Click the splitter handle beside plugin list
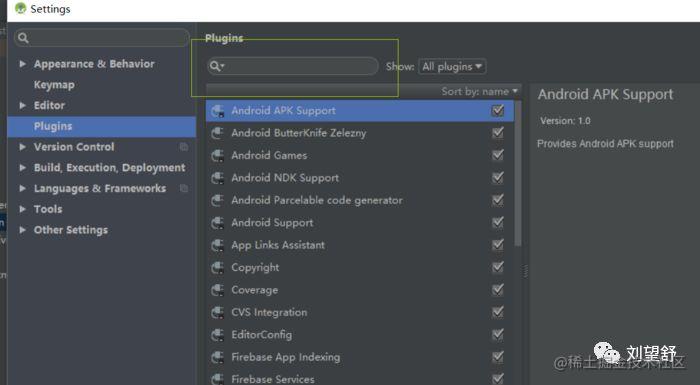This screenshot has height=385, width=700. (x=525, y=271)
